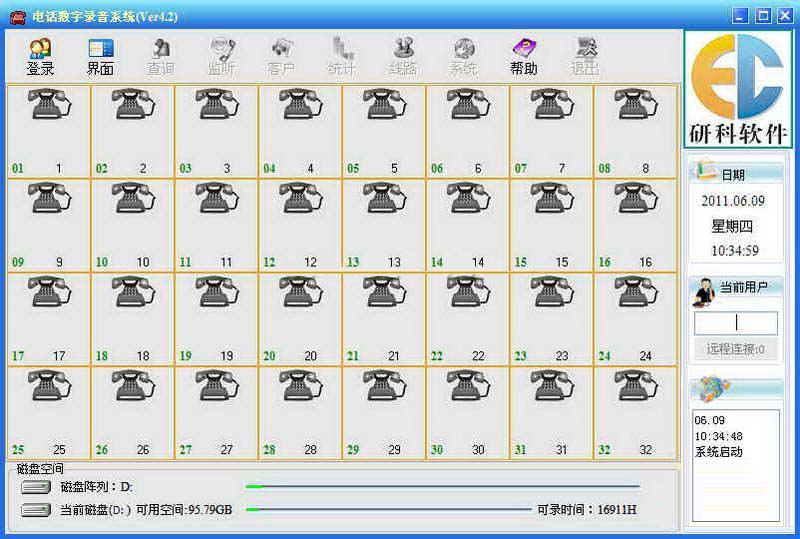Click the channel 22 telephone icon
Screen dimensions: 800x539
point(467,292)
